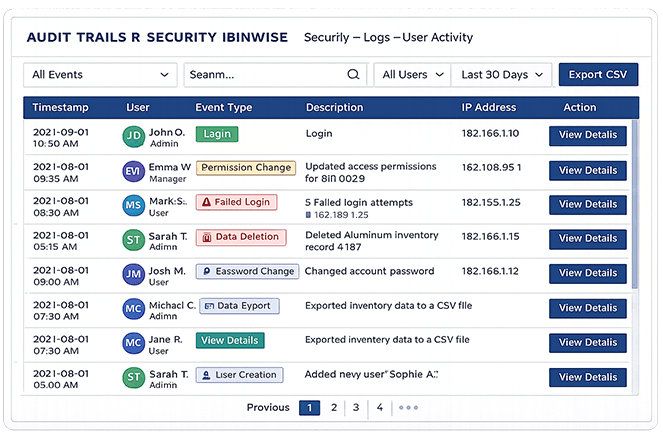Select page 1 in pagination

310,408
